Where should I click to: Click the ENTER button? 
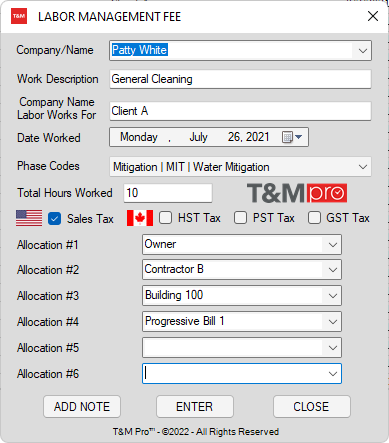tap(195, 407)
